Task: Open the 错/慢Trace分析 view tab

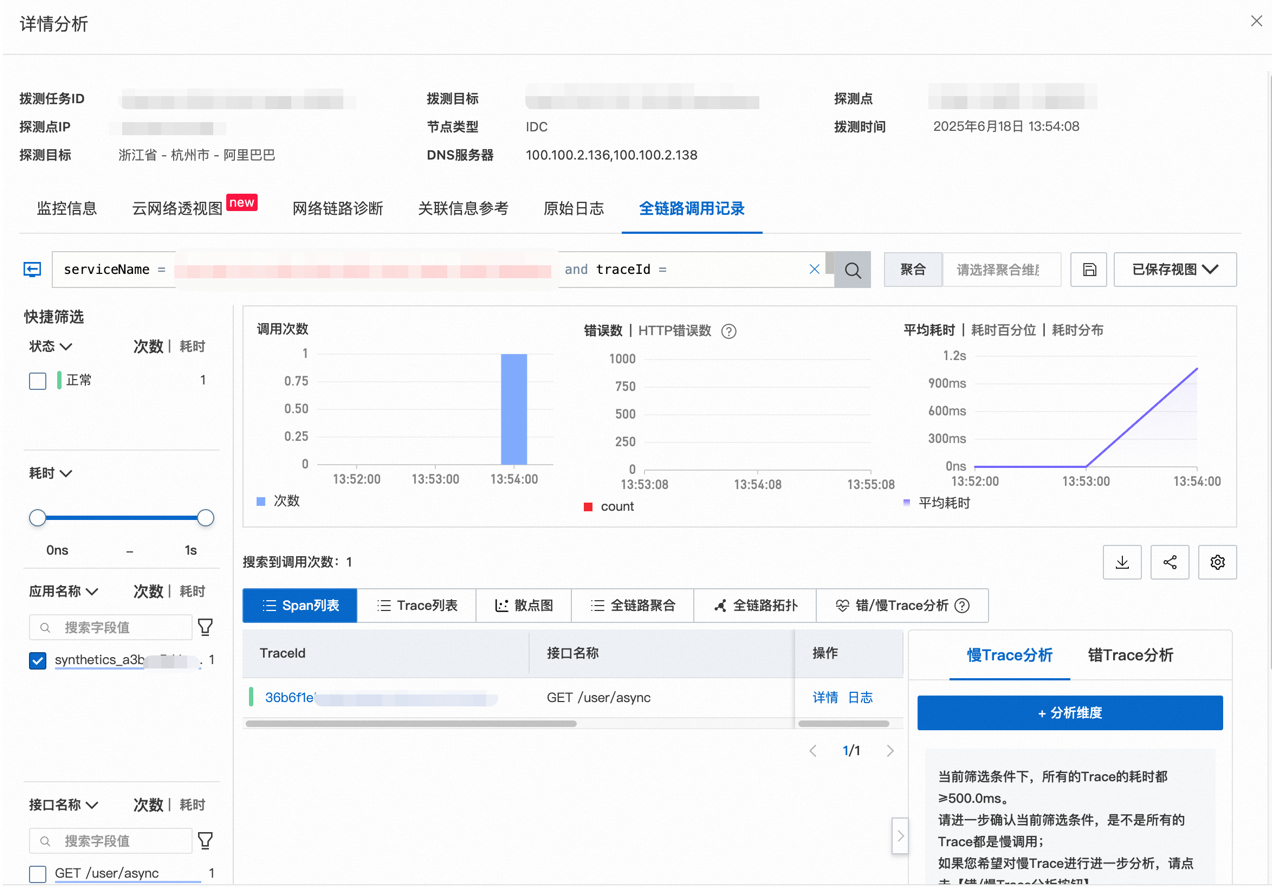Action: [x=902, y=606]
